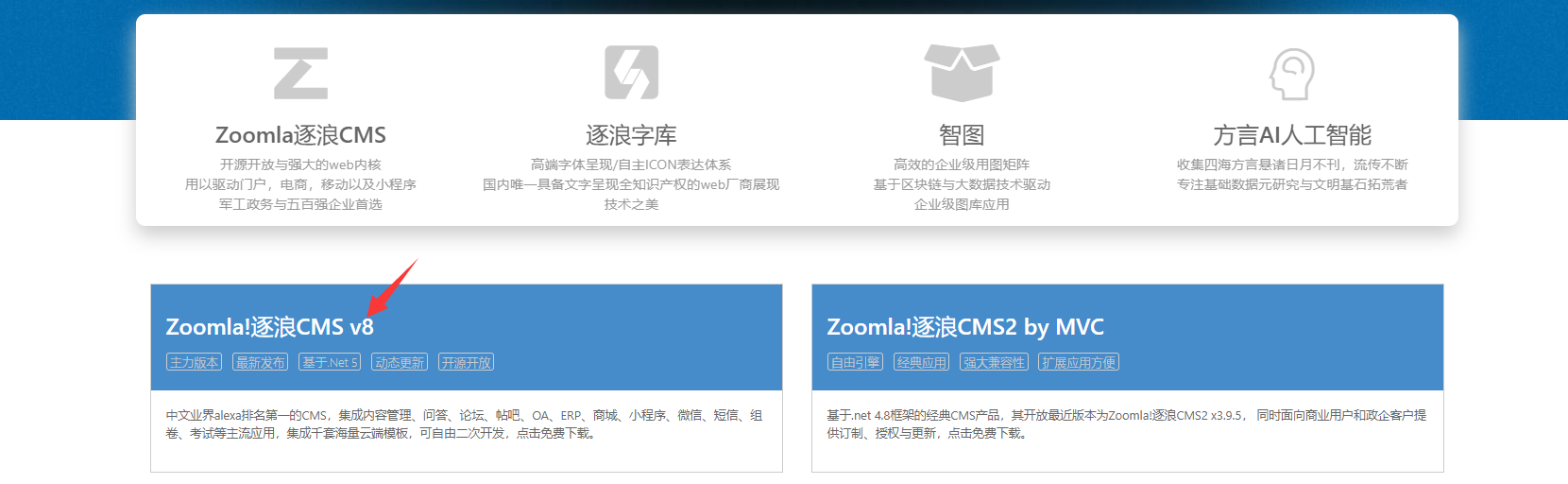Select the 扩展应用方便 tag
1568x484 pixels.
[1079, 362]
